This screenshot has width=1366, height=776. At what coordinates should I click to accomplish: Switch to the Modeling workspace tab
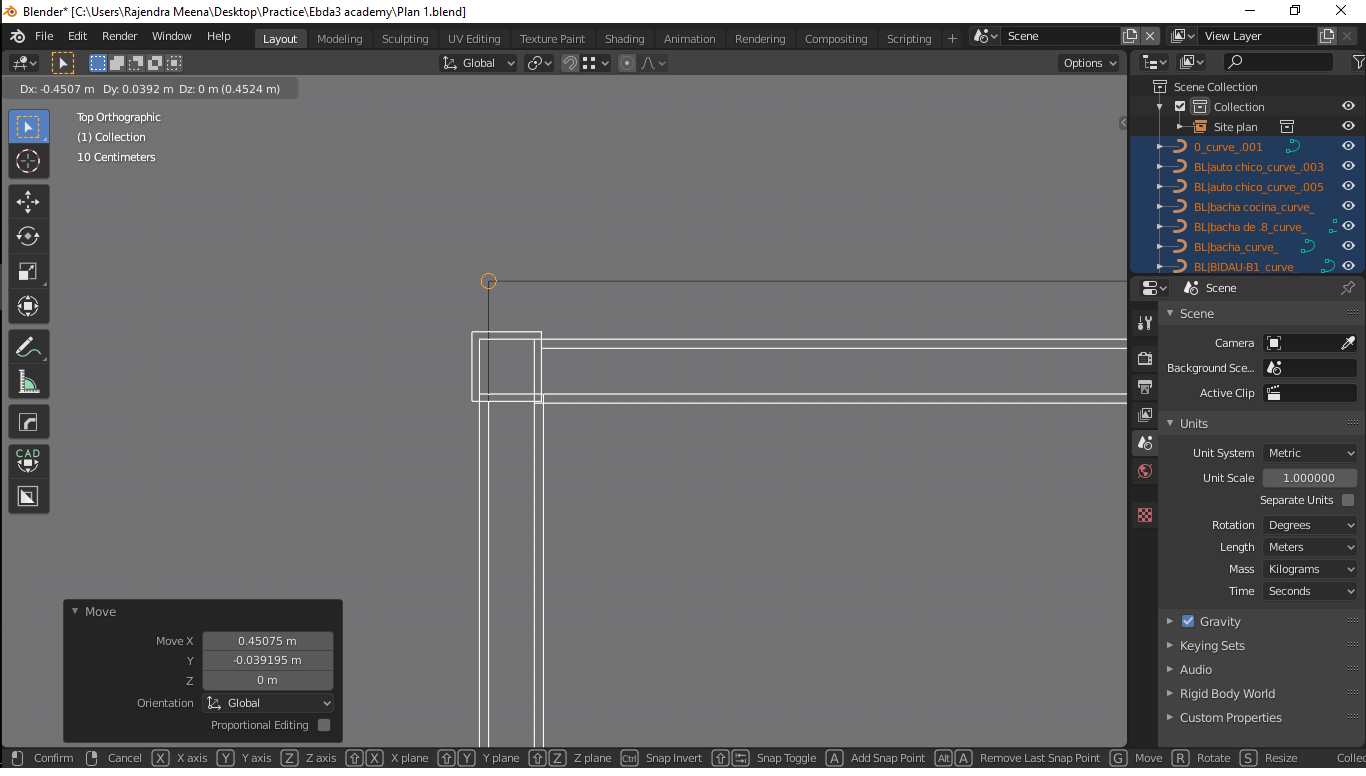(340, 39)
